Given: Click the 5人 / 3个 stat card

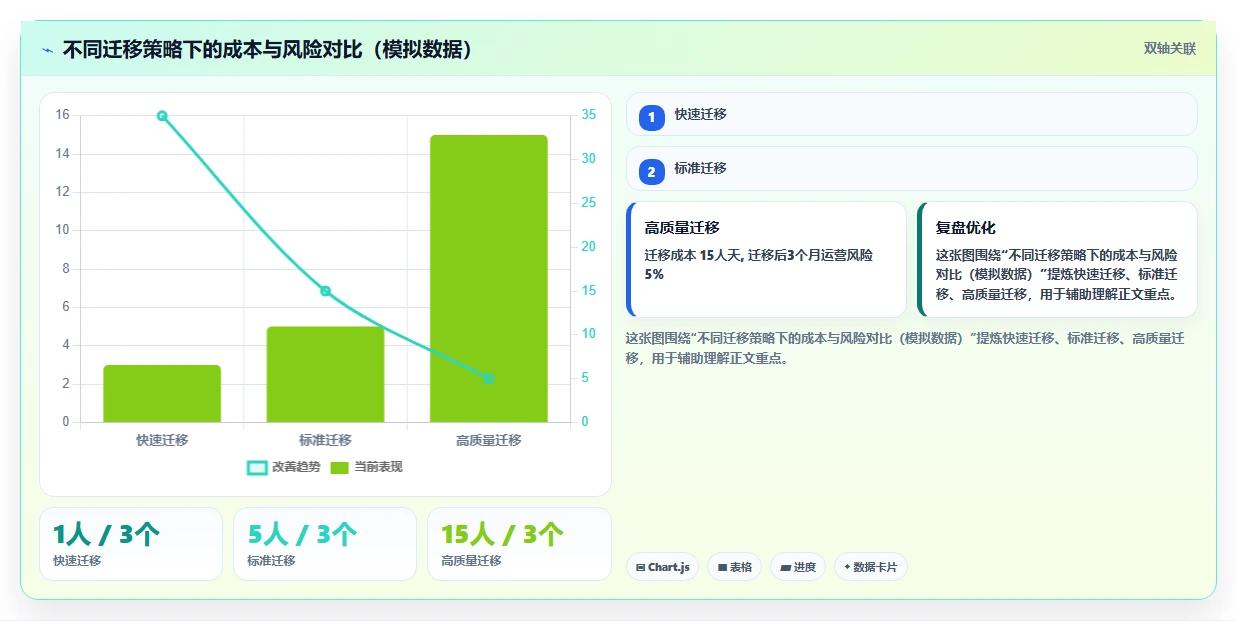Looking at the screenshot, I should (325, 544).
